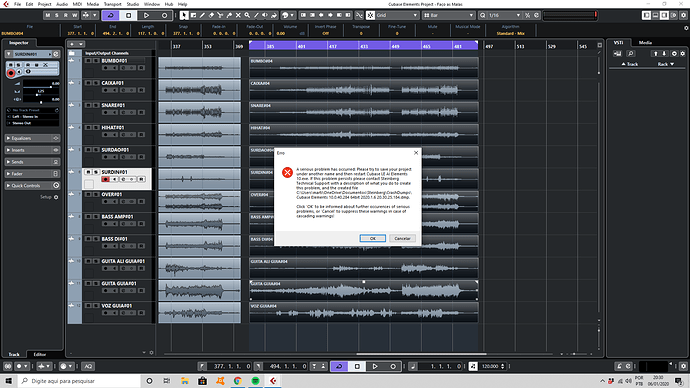Image resolution: width=690 pixels, height=388 pixels.
Task: Expand Inserts section in Inspector
Action: pos(32,150)
